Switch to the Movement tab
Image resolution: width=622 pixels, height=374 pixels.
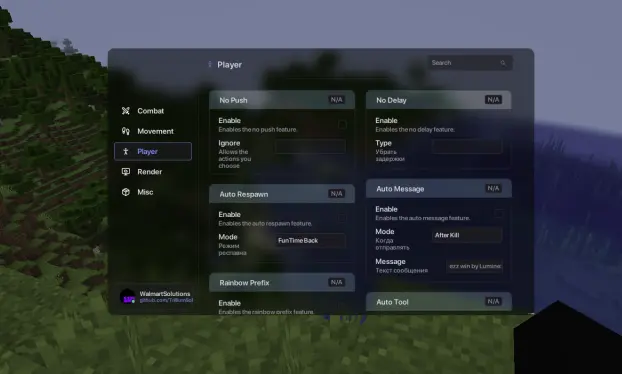coord(153,131)
